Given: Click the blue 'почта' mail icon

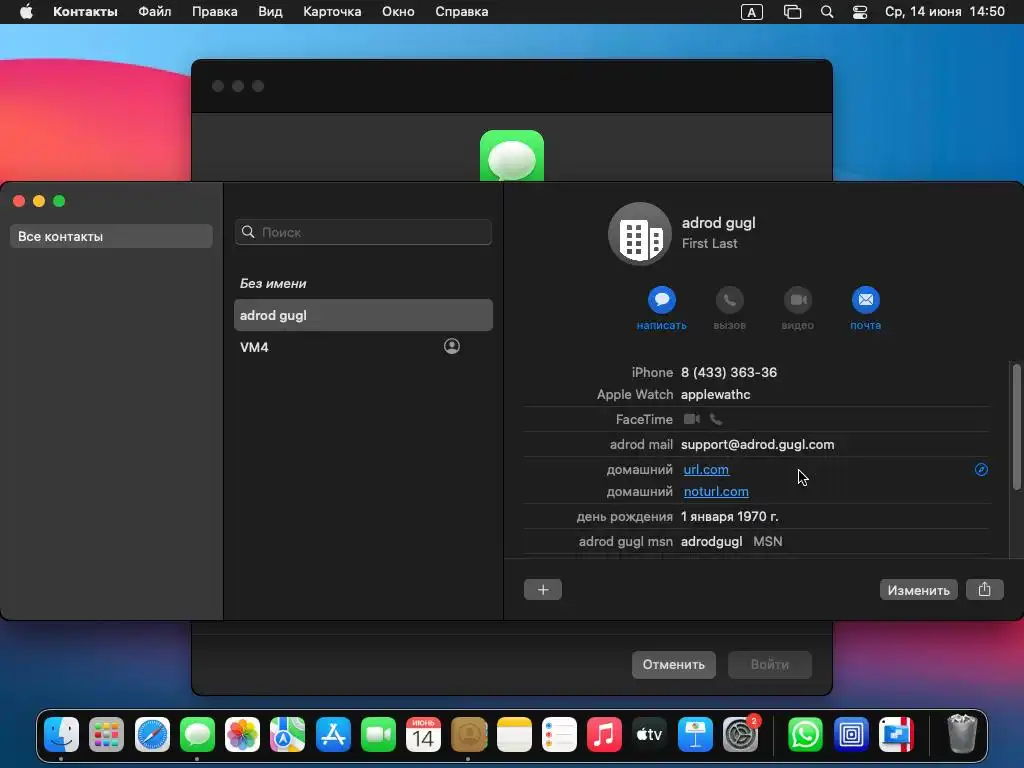Looking at the screenshot, I should (865, 300).
